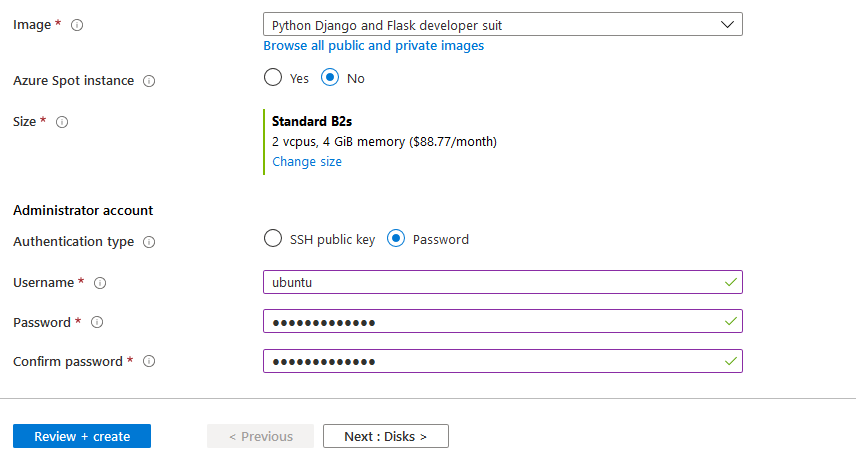
Task: Open Browse all public and private images
Action: click(373, 45)
